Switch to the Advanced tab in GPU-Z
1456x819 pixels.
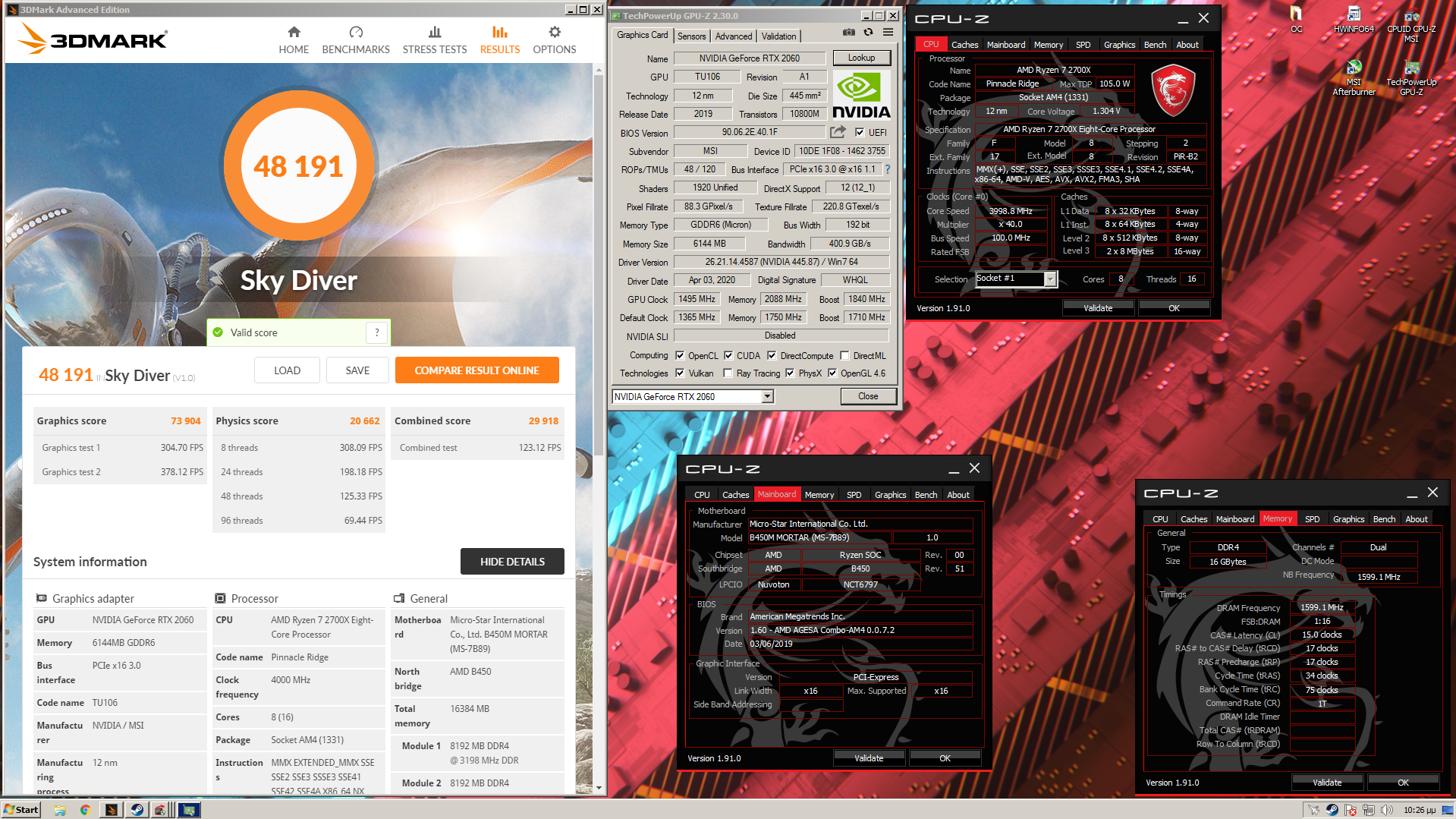point(733,36)
